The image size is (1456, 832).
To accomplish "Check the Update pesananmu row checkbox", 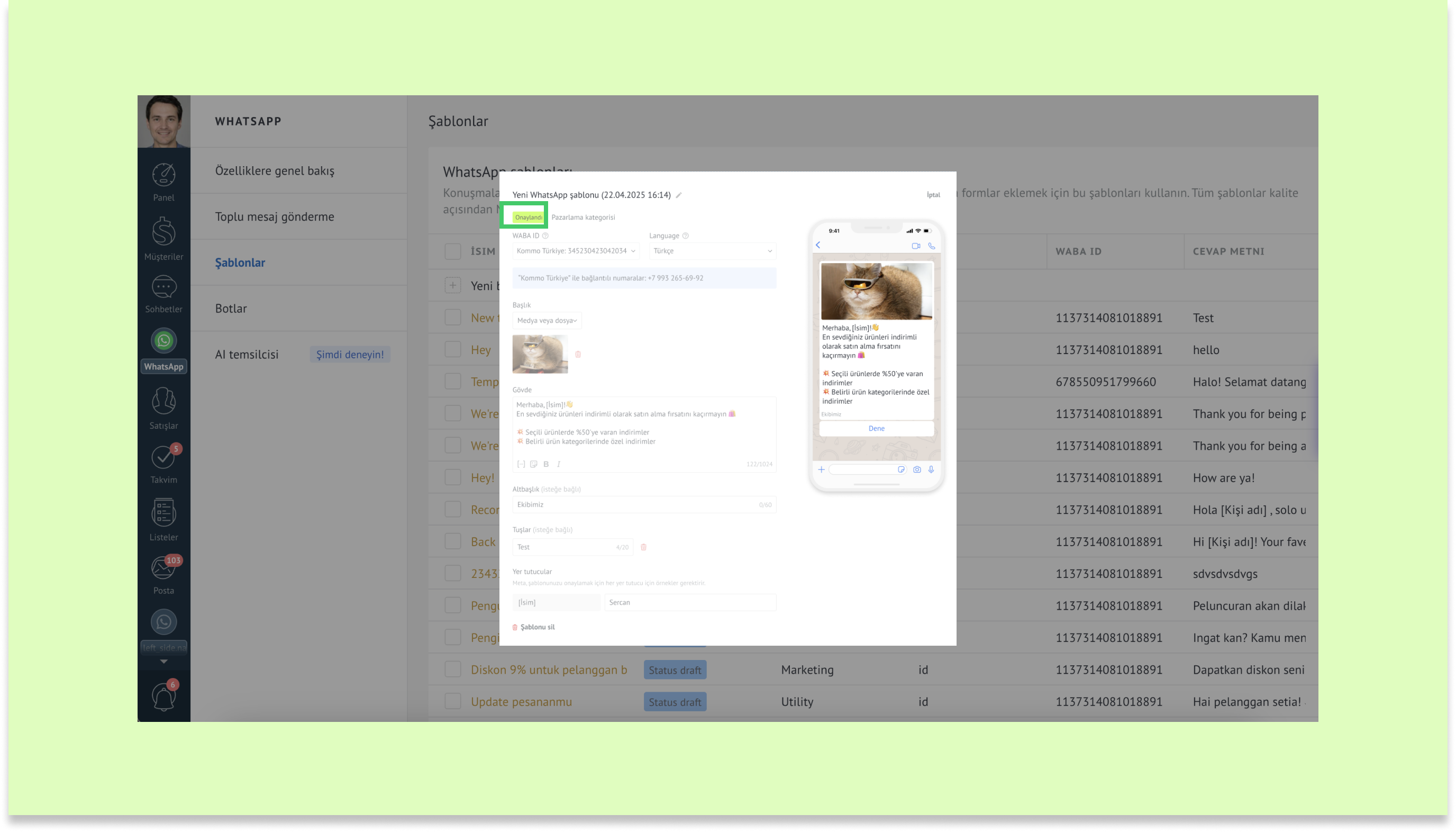I will coord(452,702).
